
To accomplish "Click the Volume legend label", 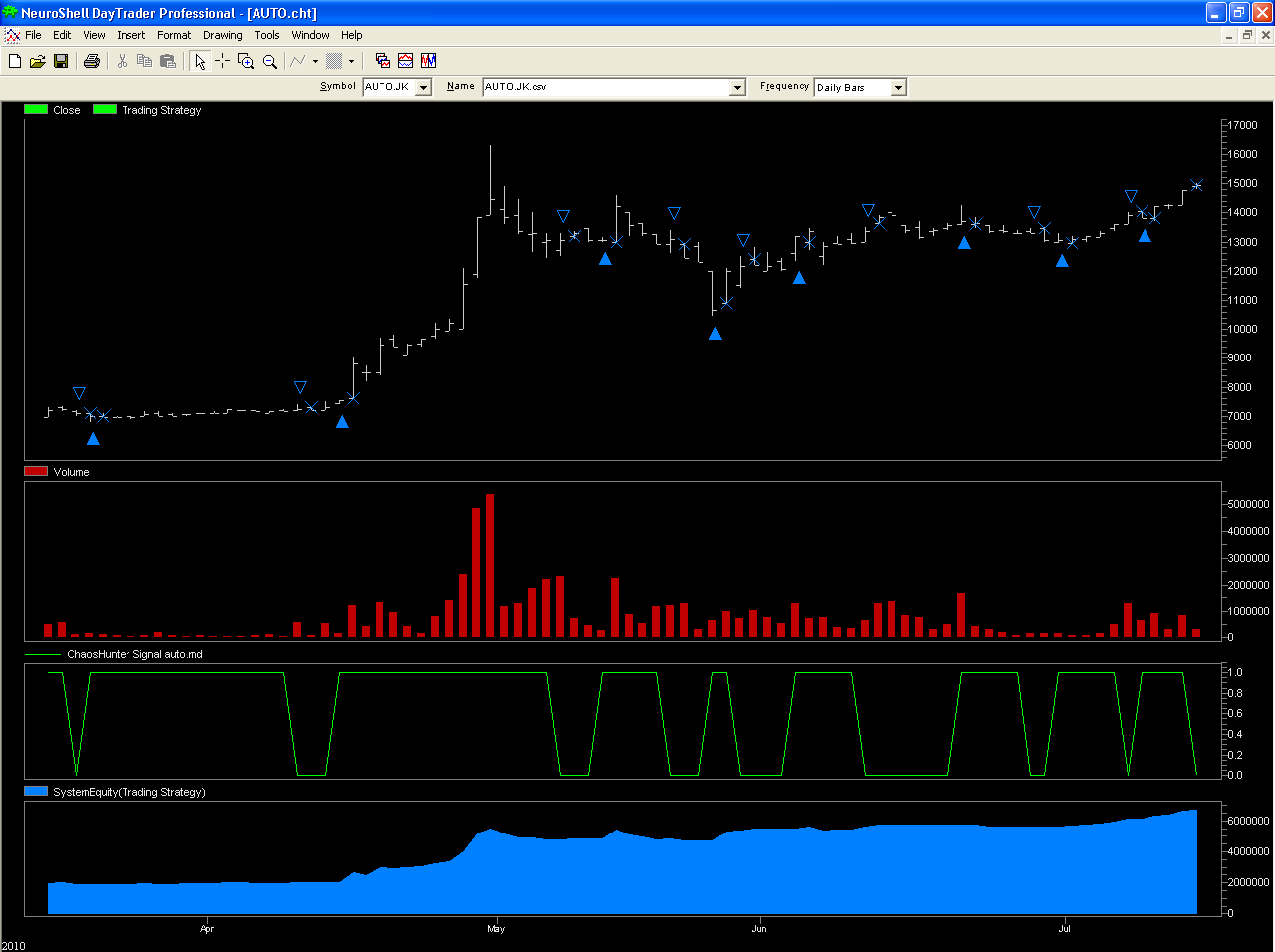I will tap(71, 472).
